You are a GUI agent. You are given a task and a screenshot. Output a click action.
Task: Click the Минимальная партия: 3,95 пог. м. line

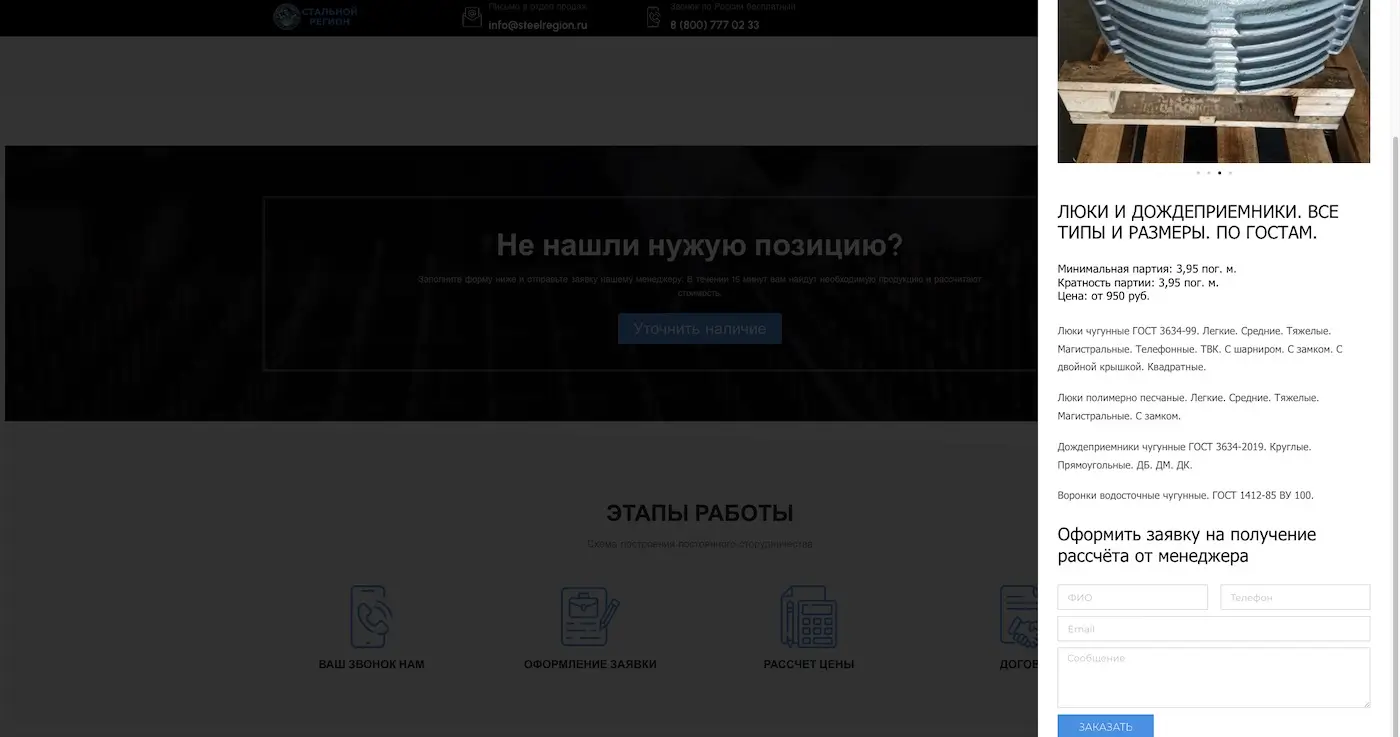pyautogui.click(x=1147, y=269)
